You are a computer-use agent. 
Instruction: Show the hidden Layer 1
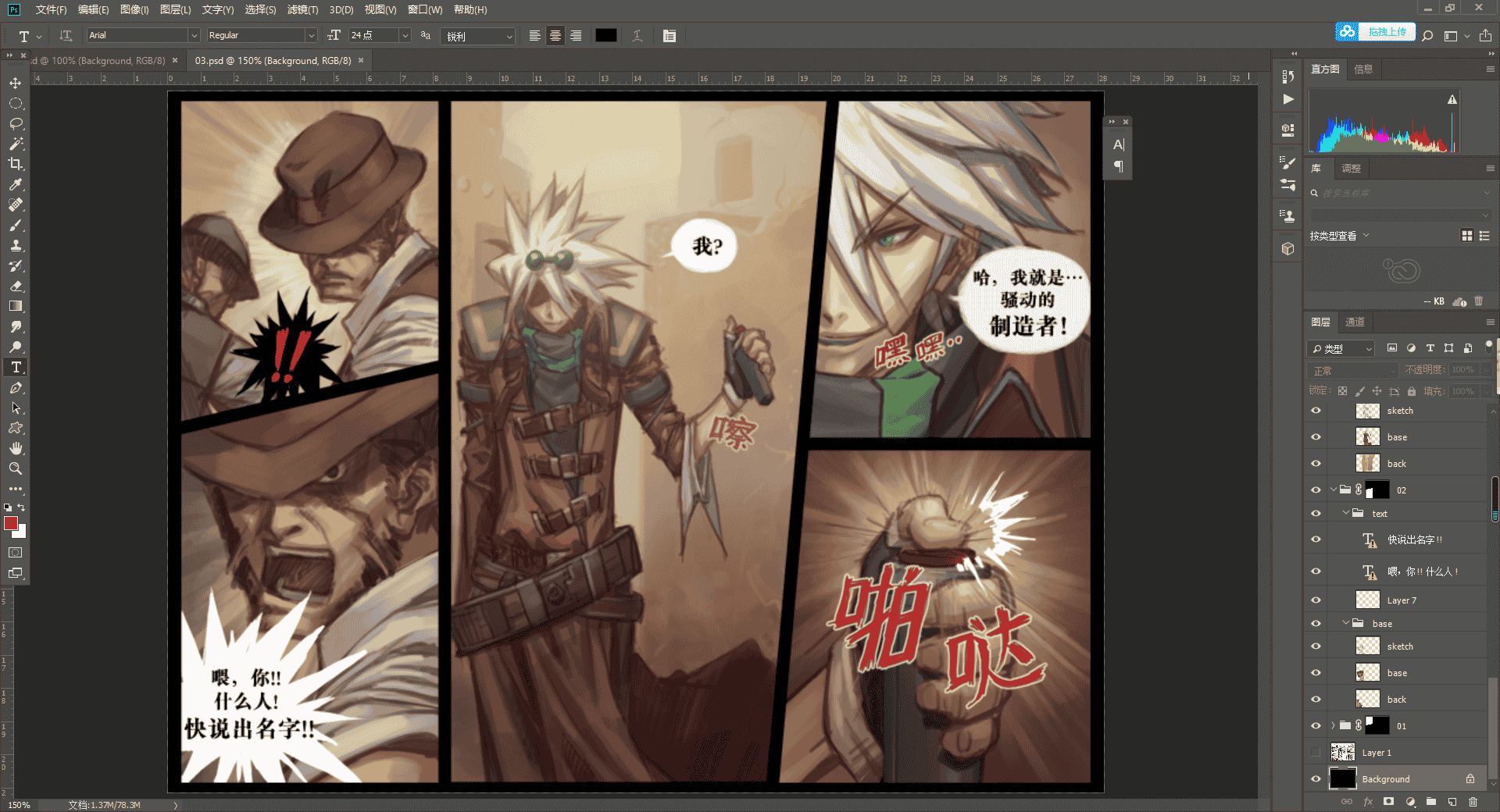[1316, 753]
